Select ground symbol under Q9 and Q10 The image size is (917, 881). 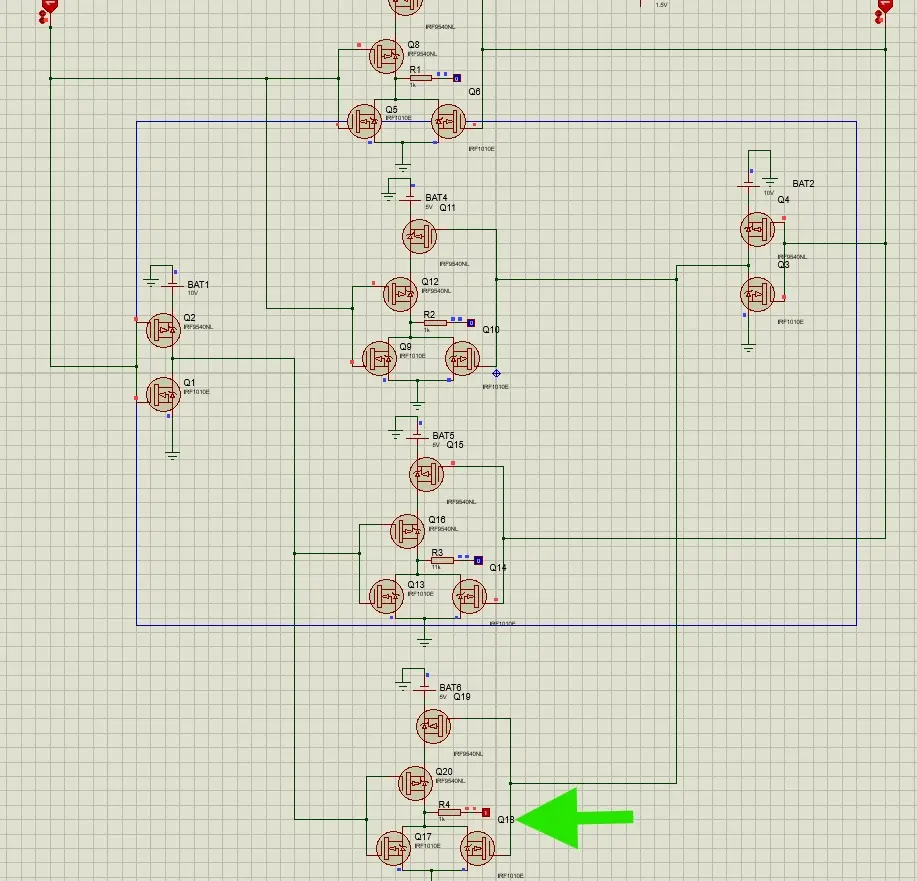pos(417,405)
